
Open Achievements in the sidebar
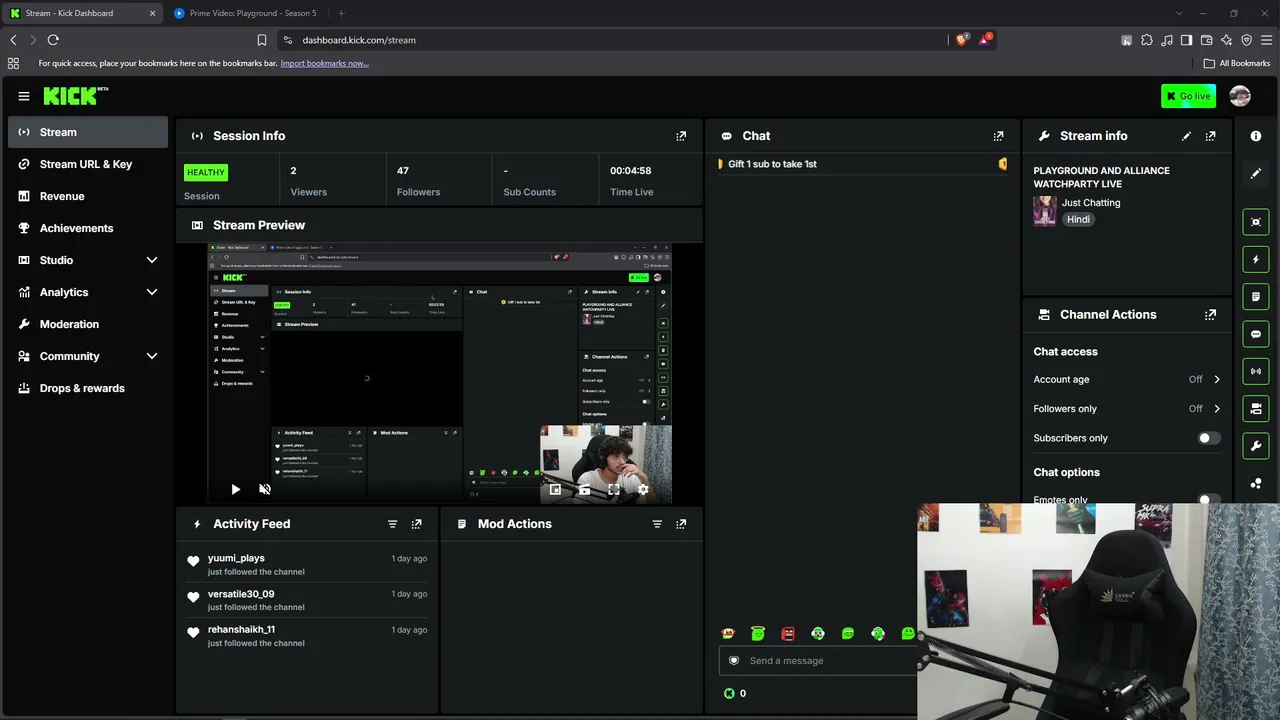tap(88, 228)
